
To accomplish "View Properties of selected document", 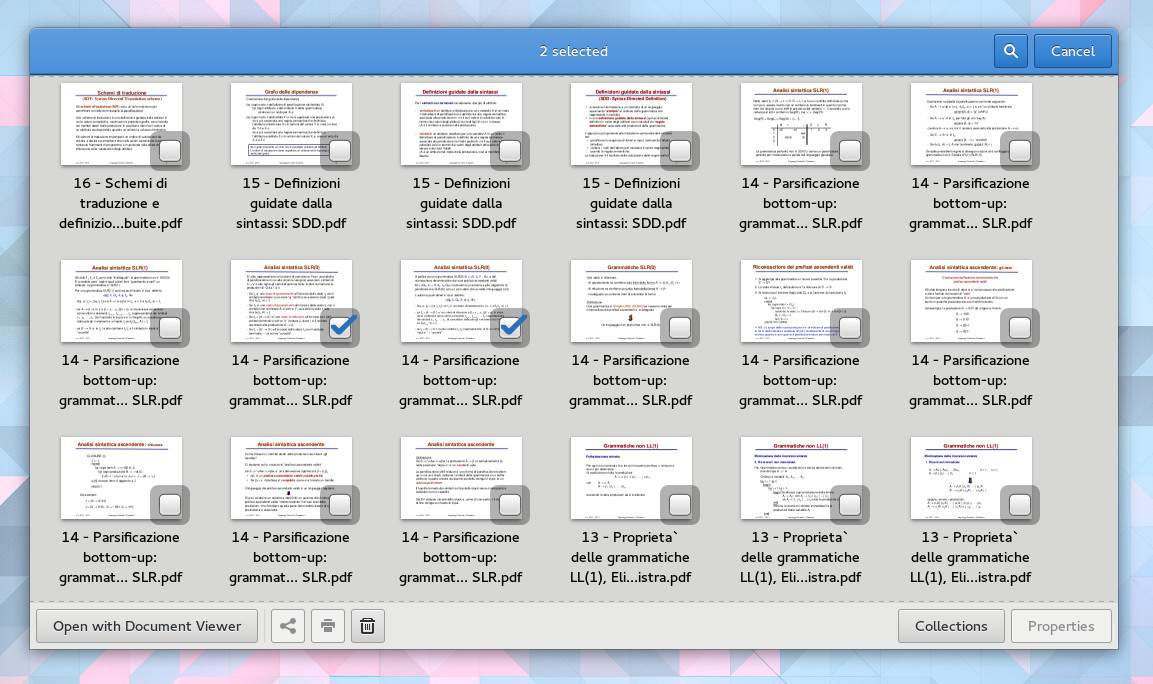I will click(1061, 625).
